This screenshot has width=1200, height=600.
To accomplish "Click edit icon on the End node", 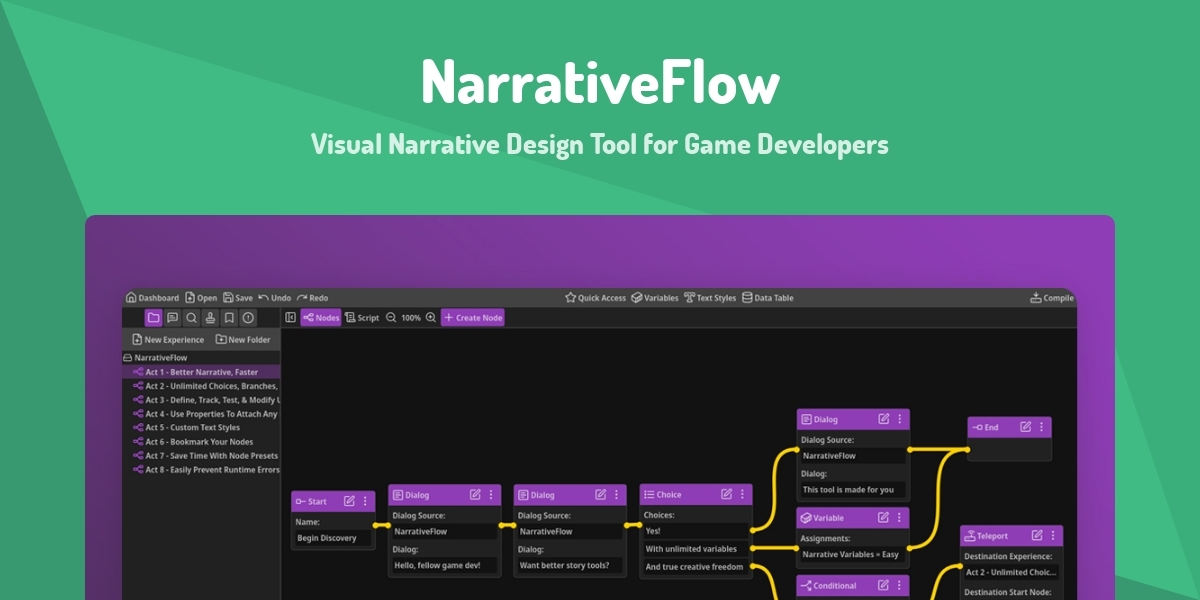I will point(1025,427).
